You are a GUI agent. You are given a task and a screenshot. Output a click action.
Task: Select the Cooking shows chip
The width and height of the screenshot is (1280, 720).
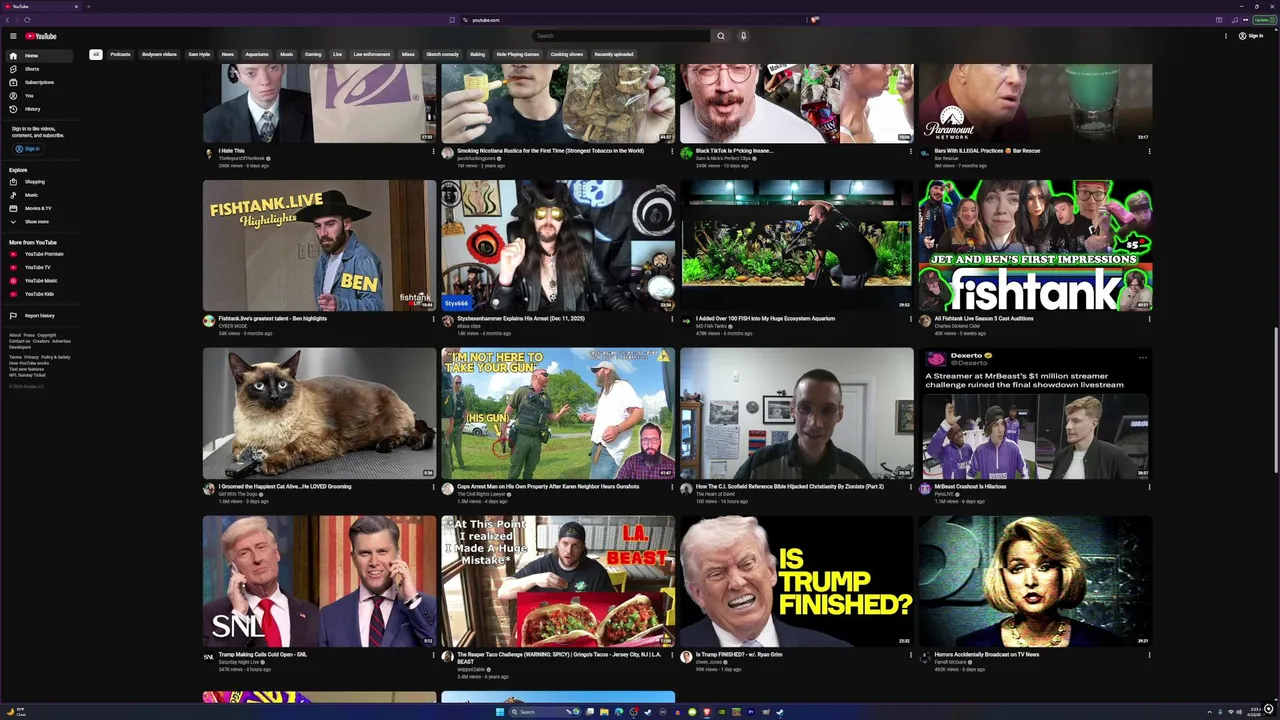tap(567, 54)
